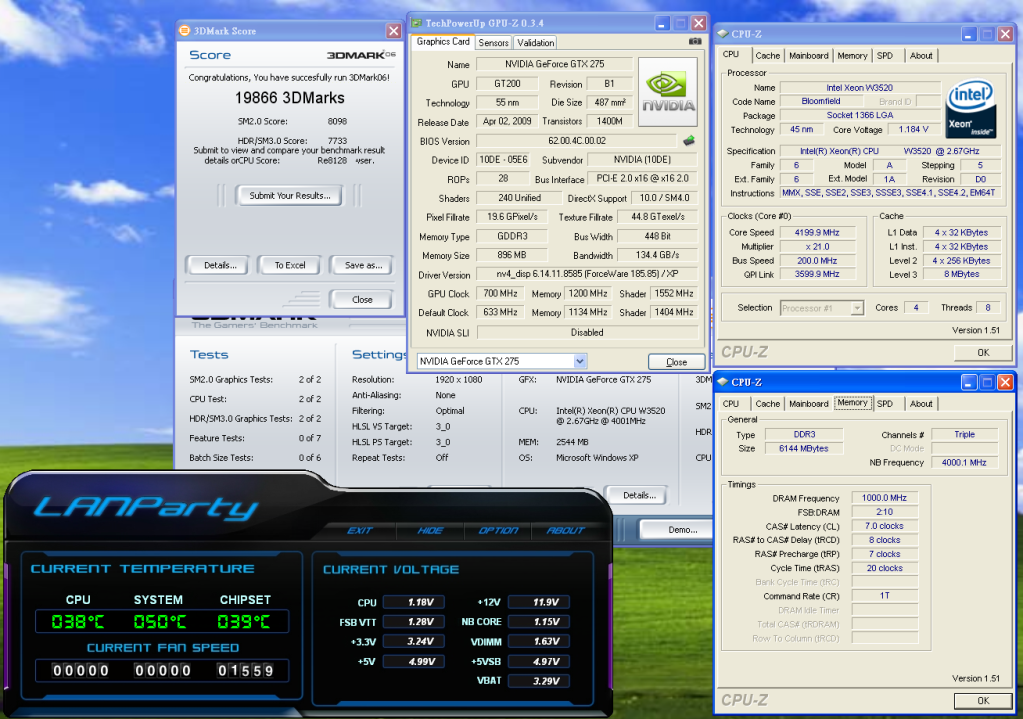Screen dimensions: 1023x719
Task: Click the GPU-Z title bar icon
Action: click(x=417, y=23)
